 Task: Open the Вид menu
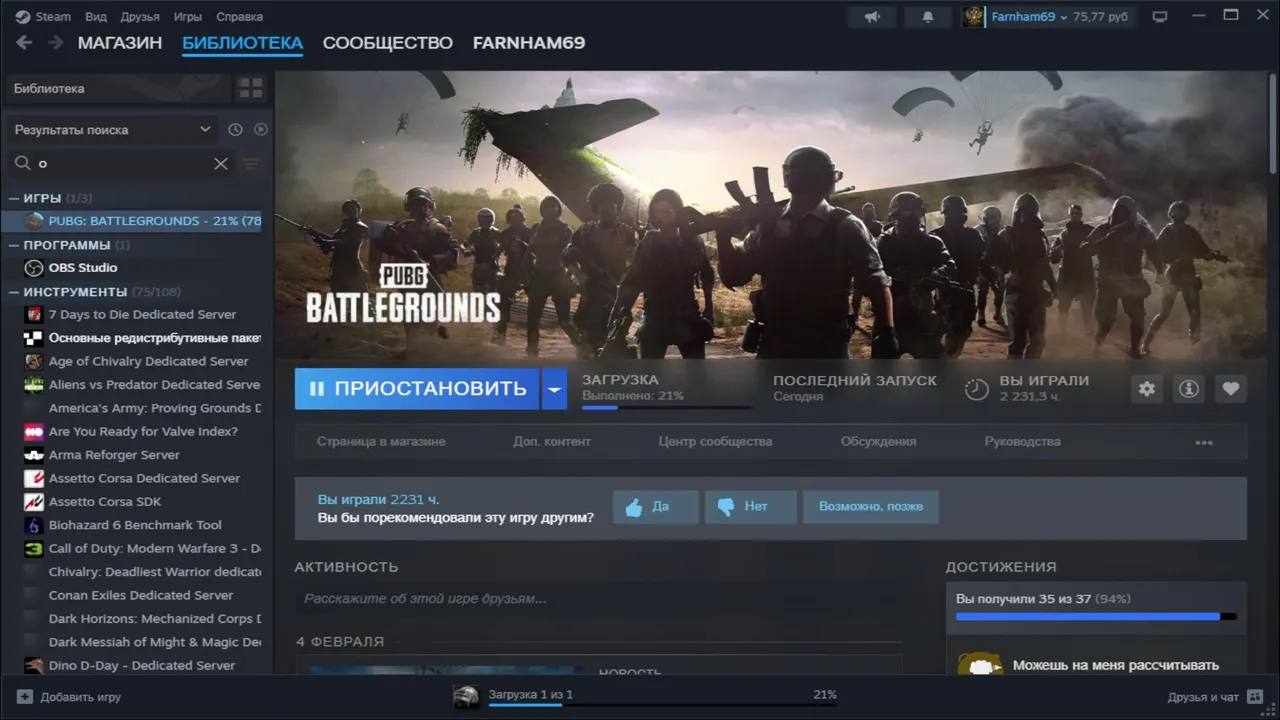point(96,17)
